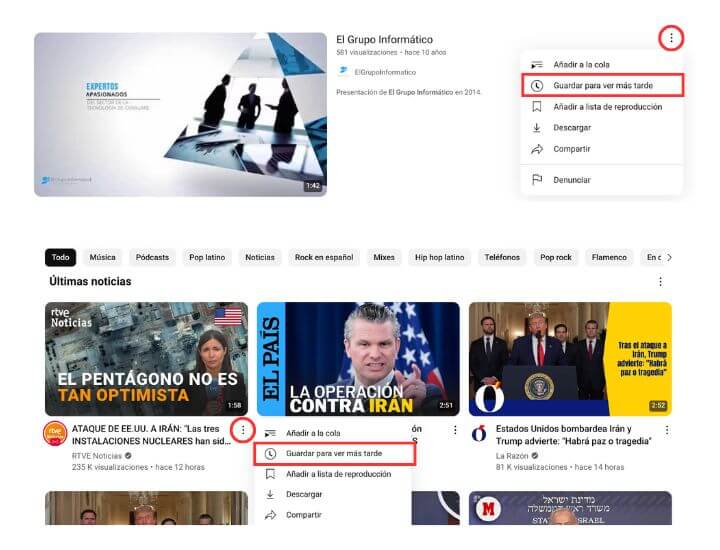Select the Noticias filter chip
The height and width of the screenshot is (550, 720).
(x=260, y=258)
